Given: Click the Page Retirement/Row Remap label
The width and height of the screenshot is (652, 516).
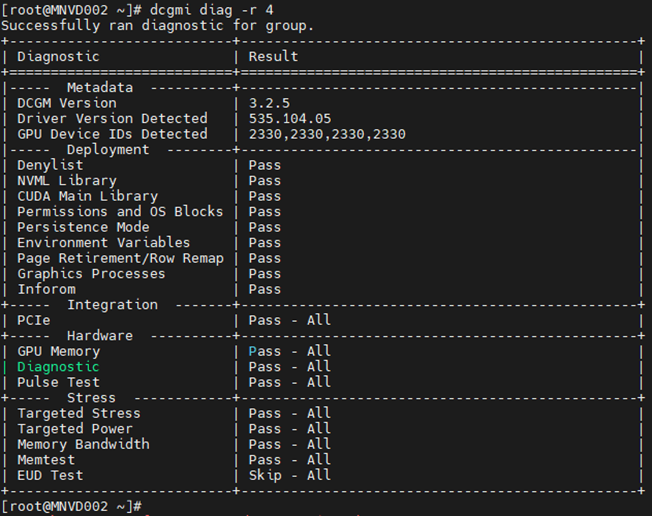Looking at the screenshot, I should tap(120, 258).
